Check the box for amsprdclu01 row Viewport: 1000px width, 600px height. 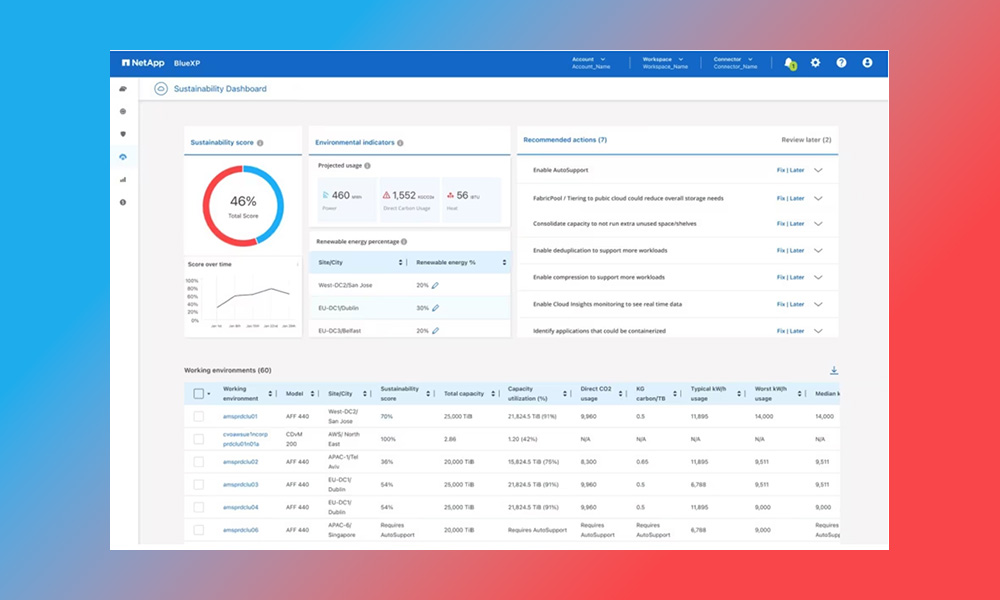(x=198, y=416)
